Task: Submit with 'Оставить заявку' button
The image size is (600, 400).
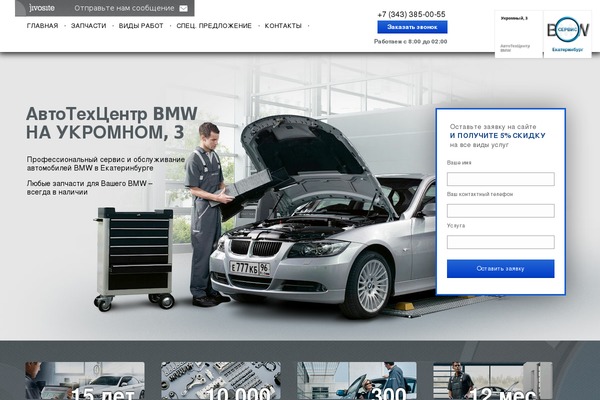Action: click(x=501, y=269)
